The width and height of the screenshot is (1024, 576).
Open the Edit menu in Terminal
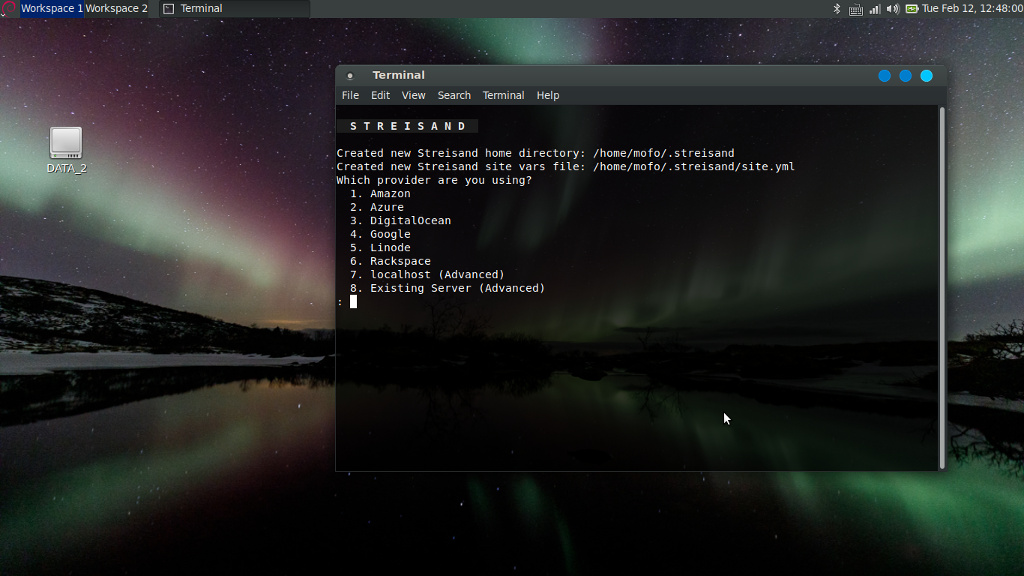380,95
